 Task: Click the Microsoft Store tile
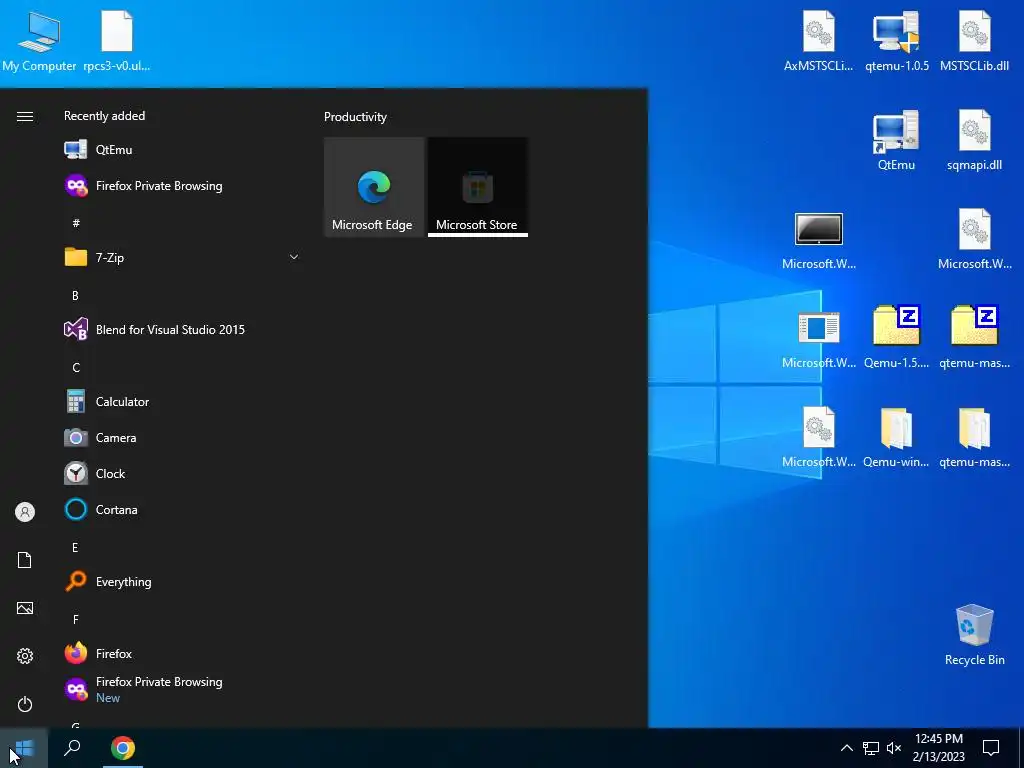(478, 187)
